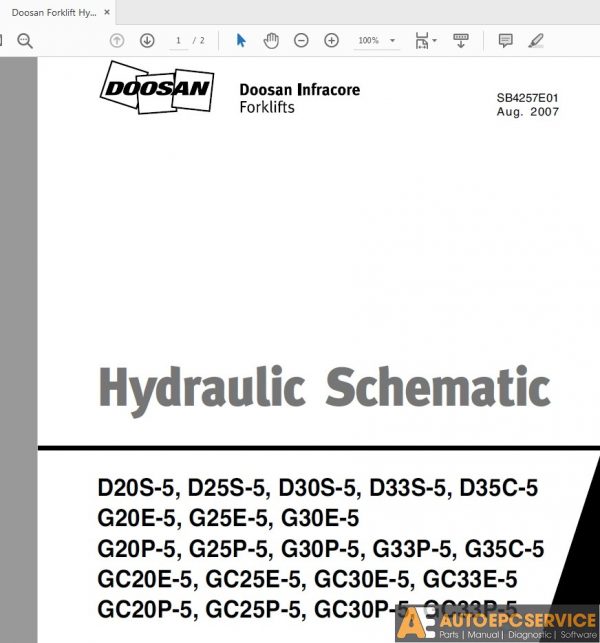Click the D20S-5 model text

[x=136, y=488]
